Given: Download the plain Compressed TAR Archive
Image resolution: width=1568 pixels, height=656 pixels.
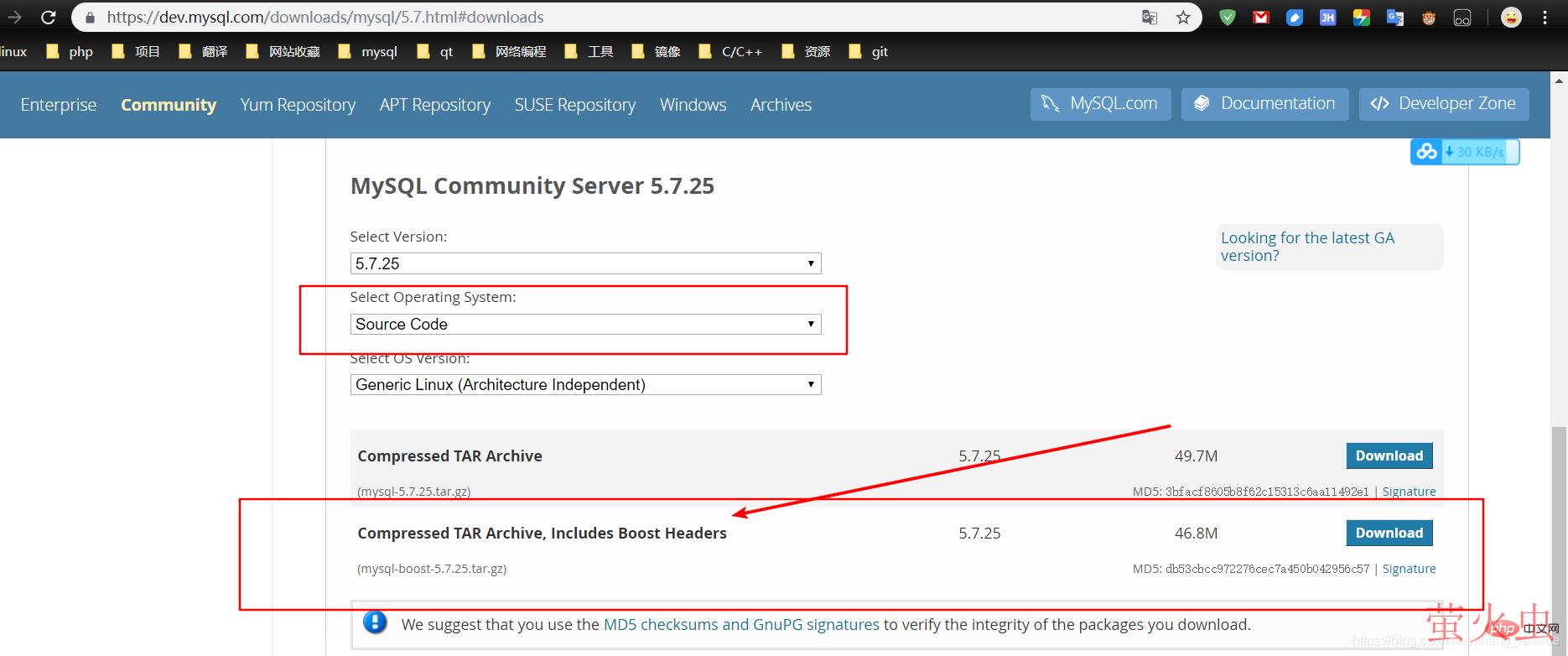Looking at the screenshot, I should (1389, 456).
